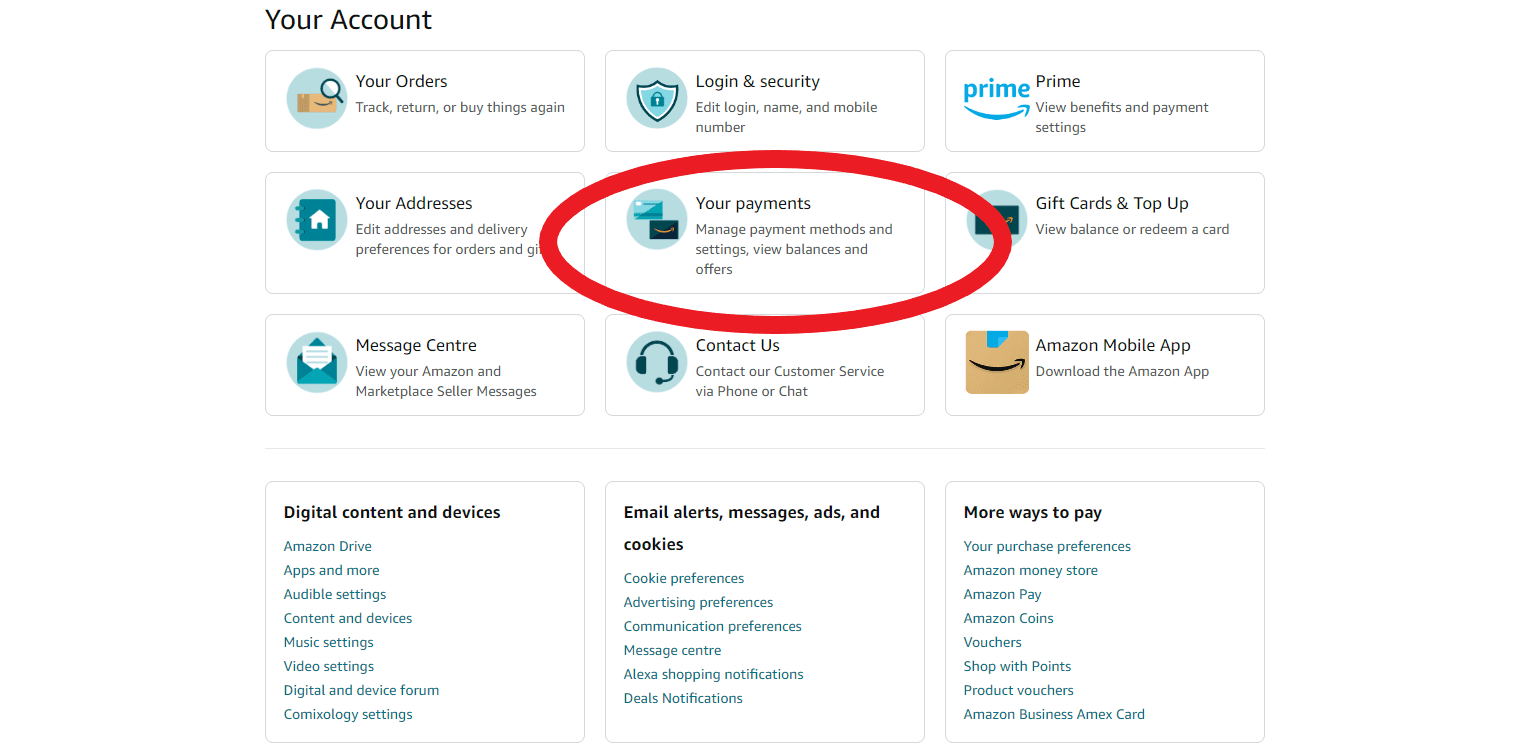
Task: Open Advertising preferences link
Action: tap(698, 602)
